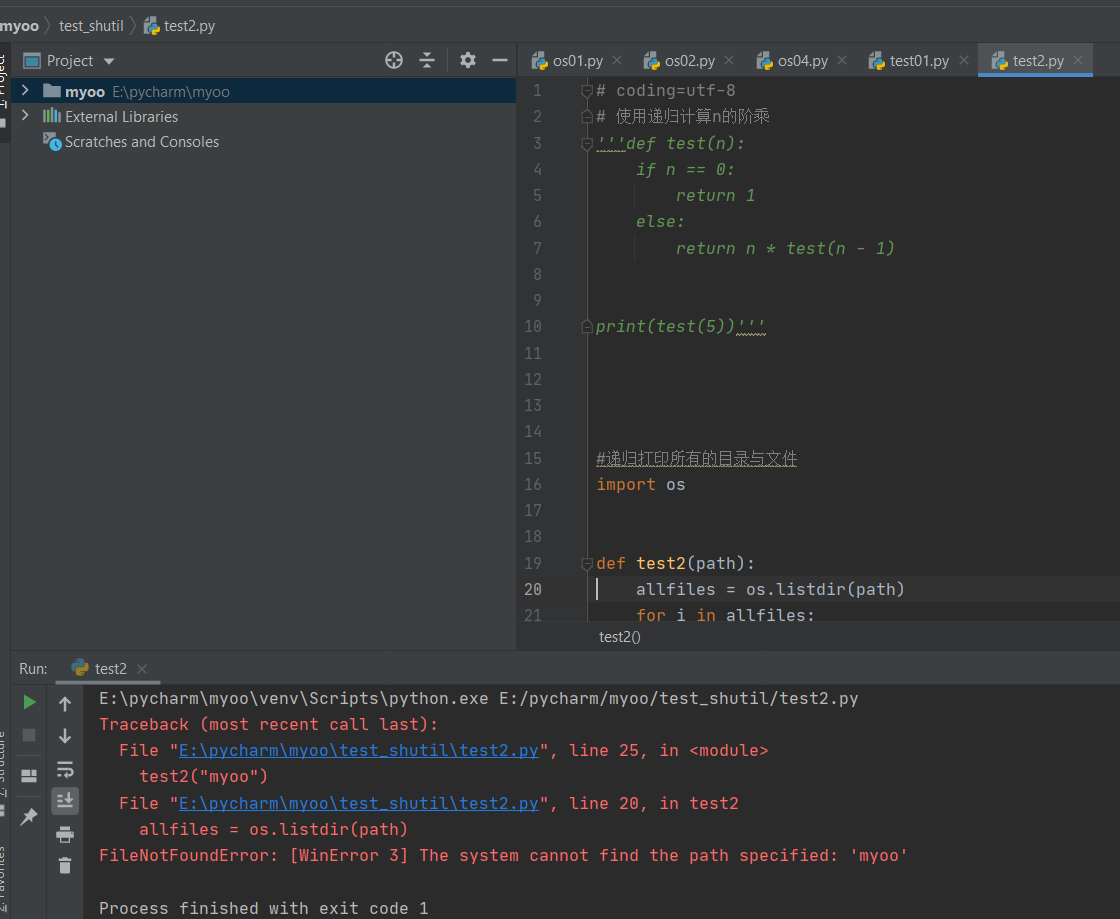Click the test2() editor breadcrumb

click(x=619, y=637)
